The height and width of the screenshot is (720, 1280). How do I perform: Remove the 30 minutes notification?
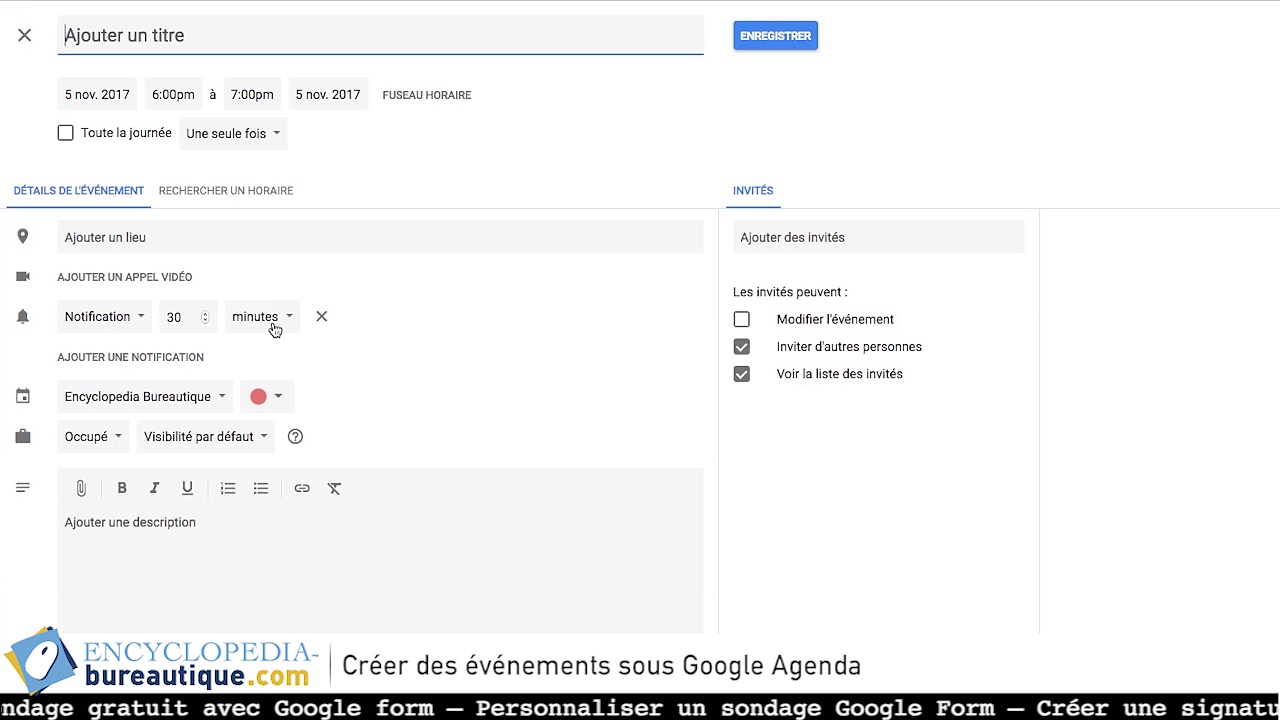321,316
